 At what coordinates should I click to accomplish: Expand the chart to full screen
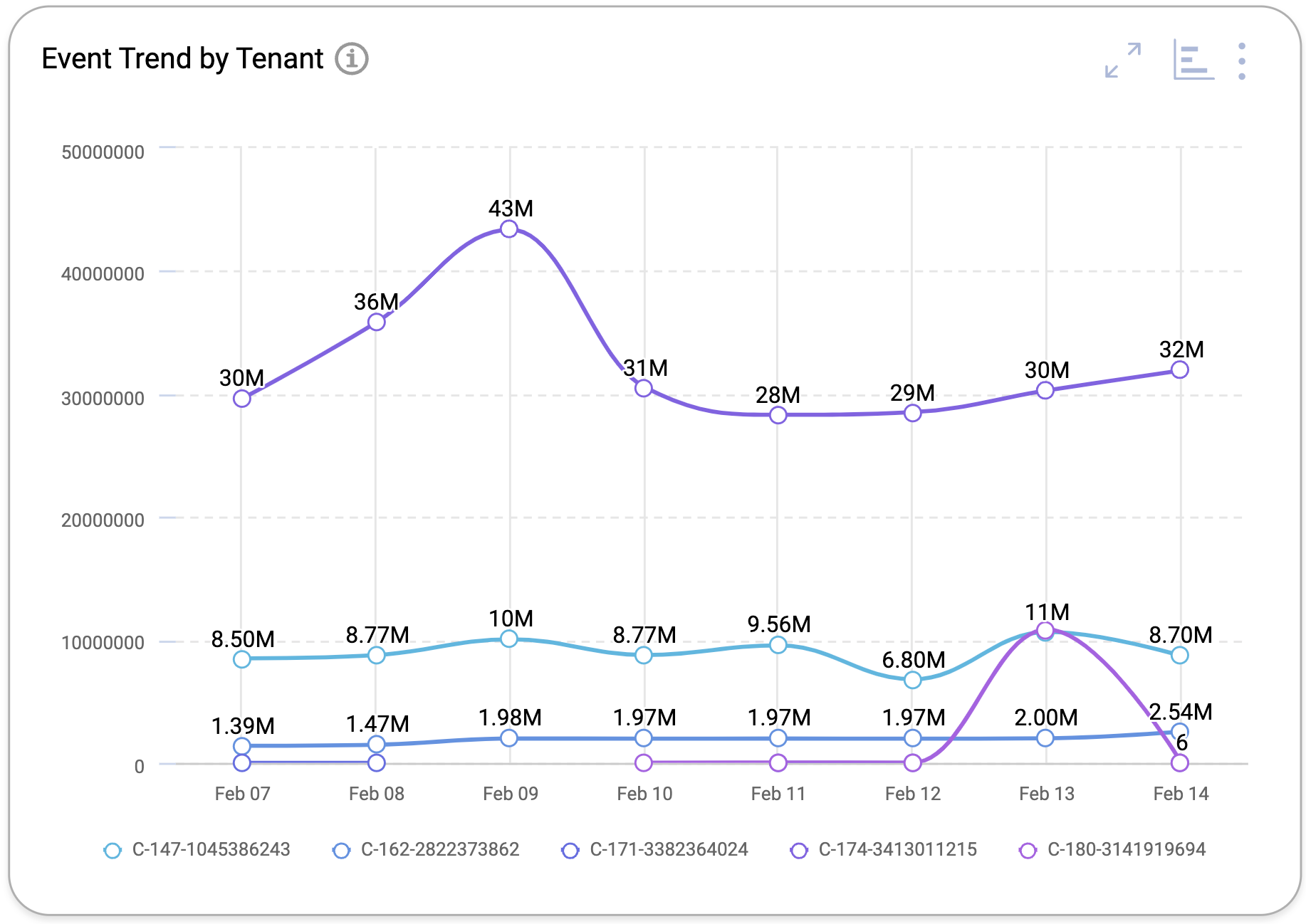[x=1123, y=60]
